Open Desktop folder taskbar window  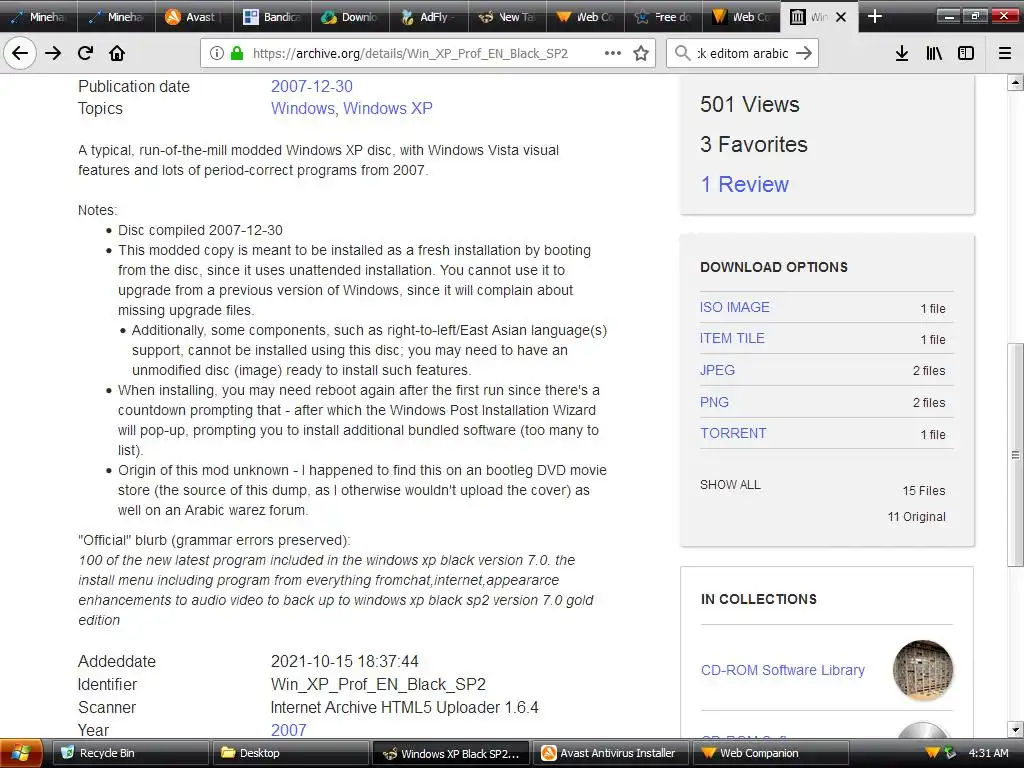pos(289,753)
